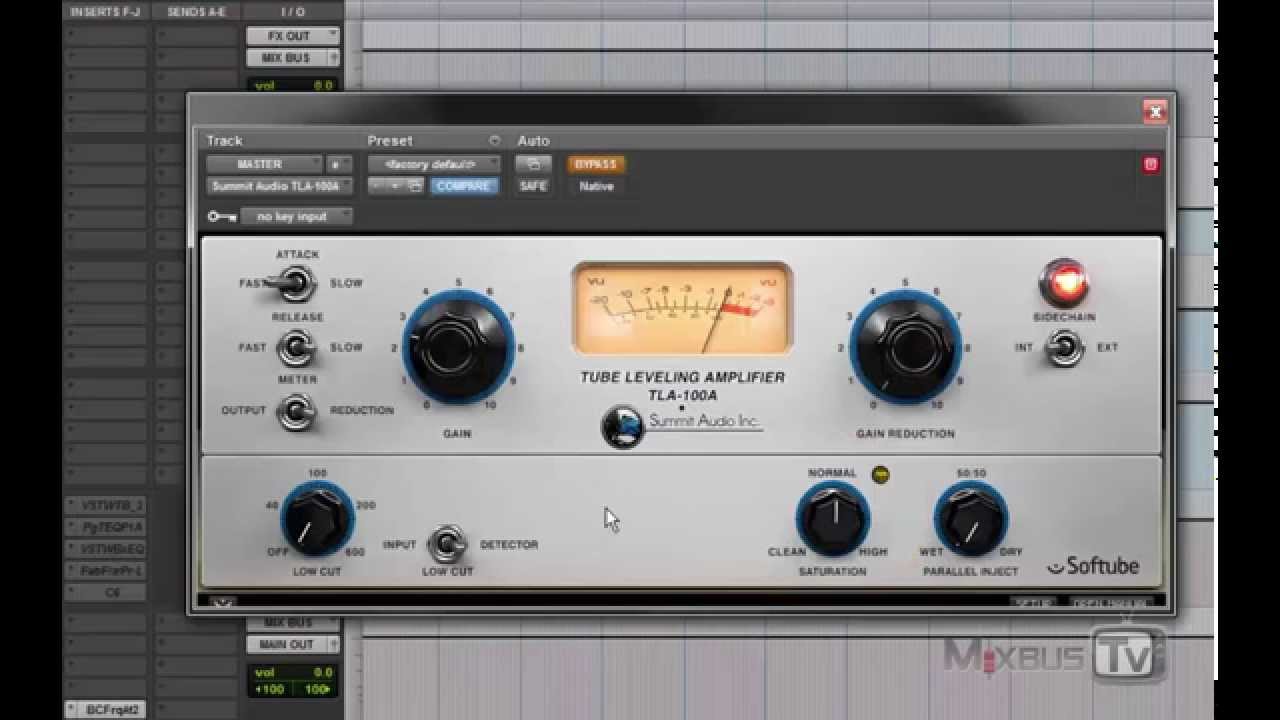Click bottom vol 0.0 volume field

[x=293, y=673]
